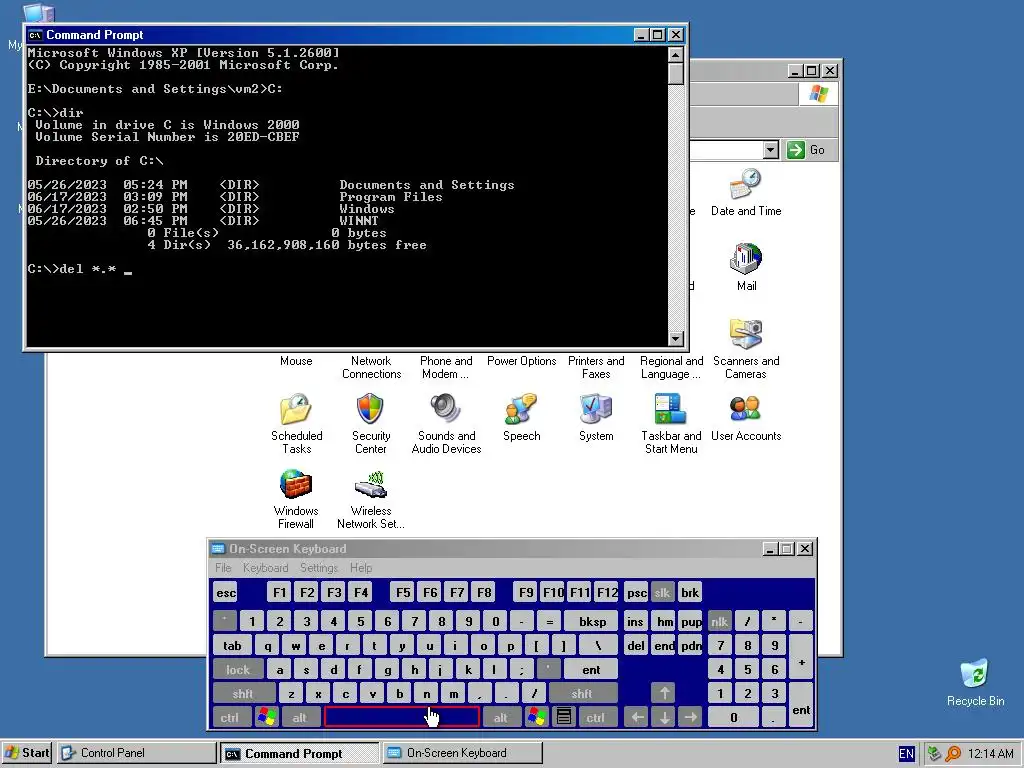Open Security Center icon
This screenshot has width=1024, height=768.
point(370,423)
